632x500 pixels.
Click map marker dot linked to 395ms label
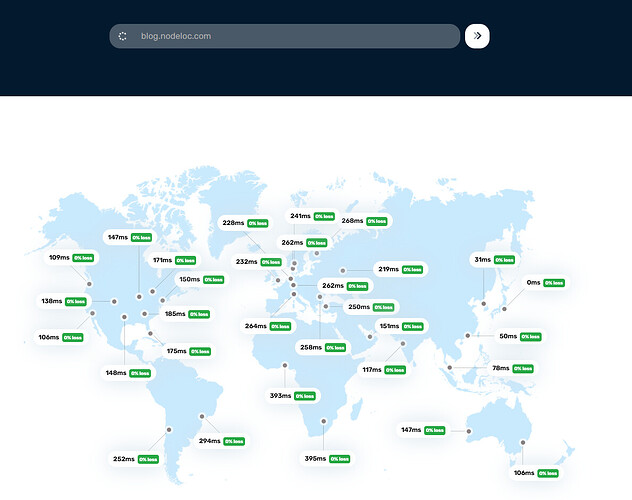[323, 421]
